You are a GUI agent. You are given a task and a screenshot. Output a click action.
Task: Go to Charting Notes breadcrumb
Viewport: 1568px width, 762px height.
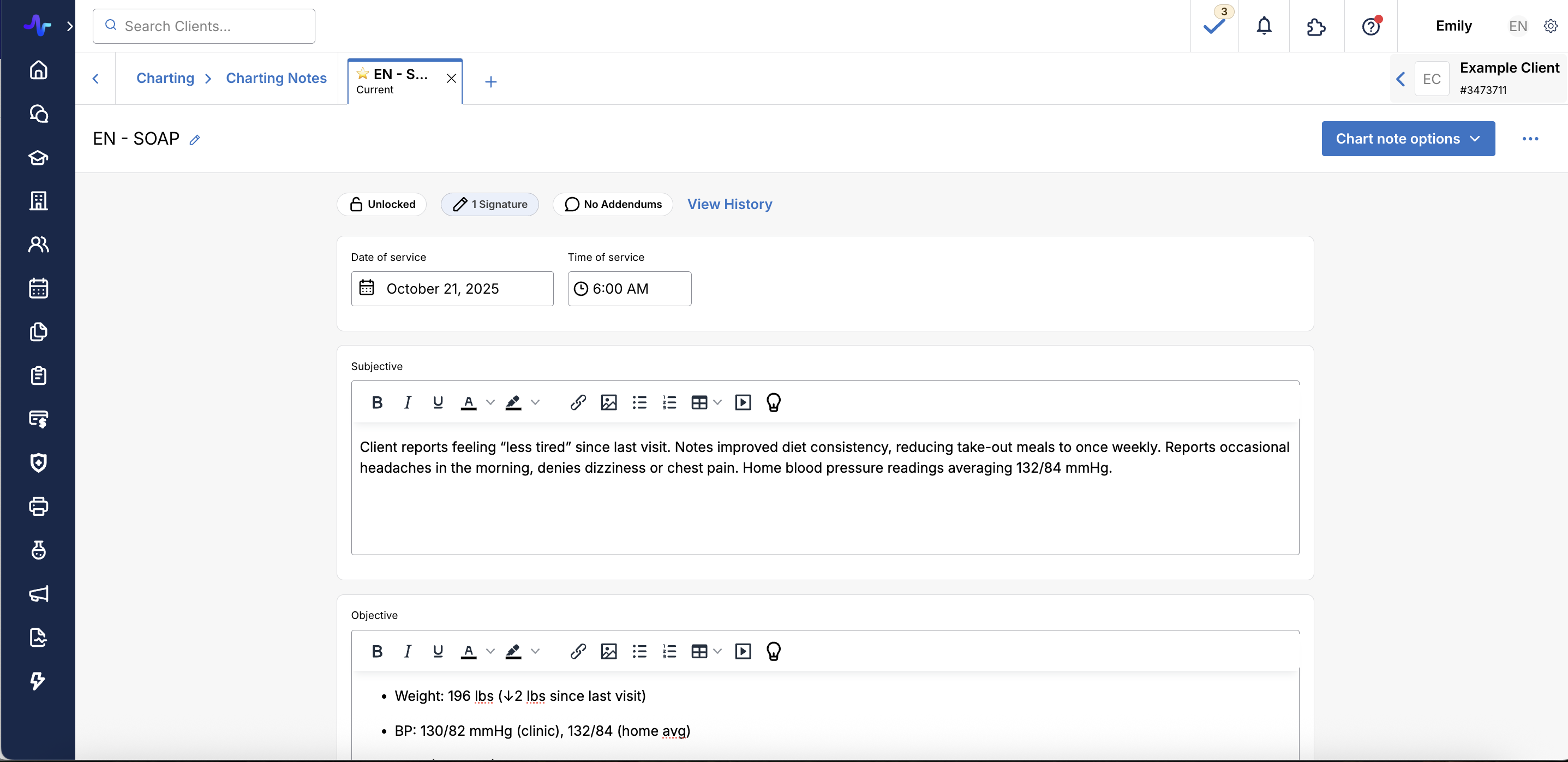pos(276,78)
